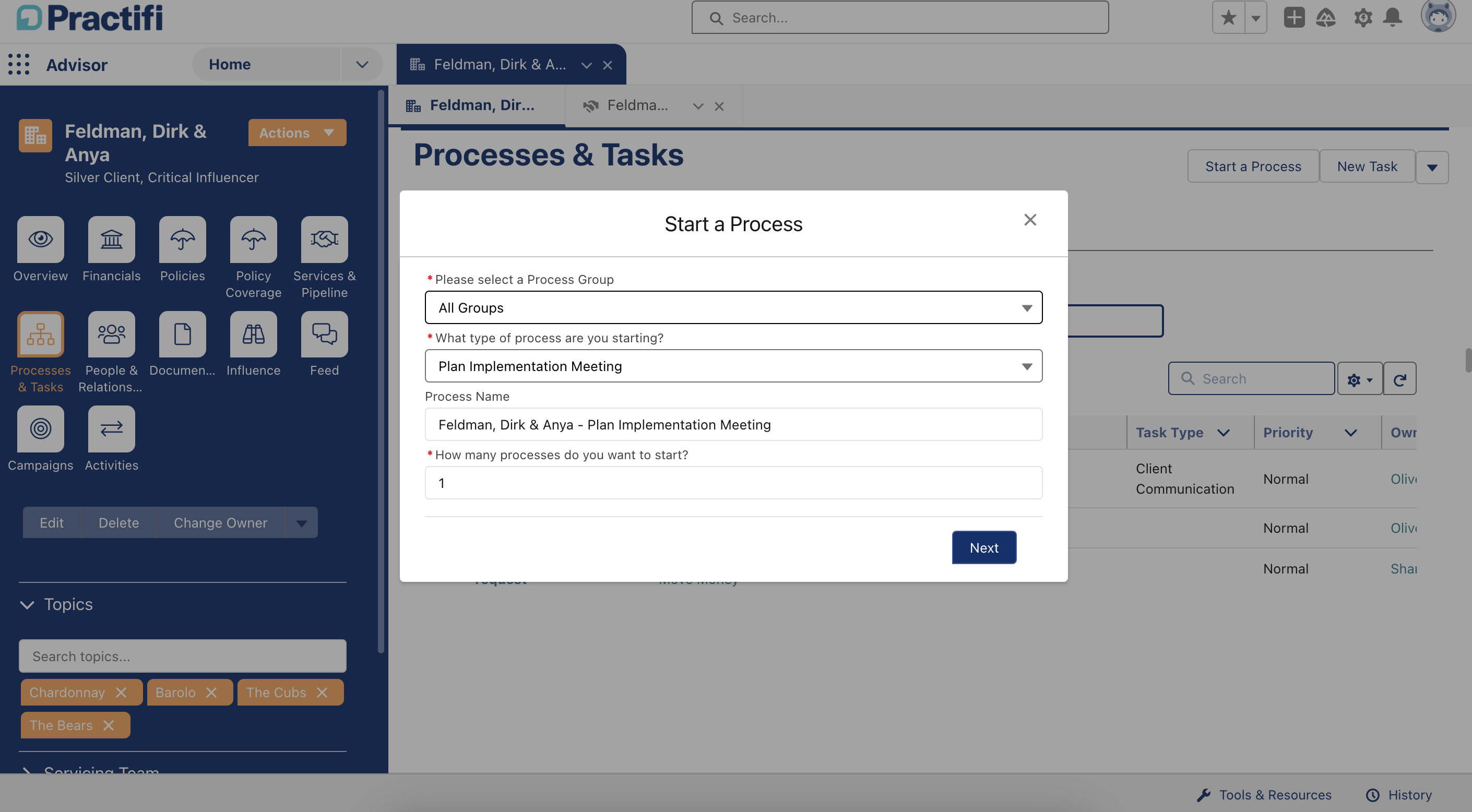Open the Activities arrows icon
Viewport: 1472px width, 812px height.
(x=111, y=428)
